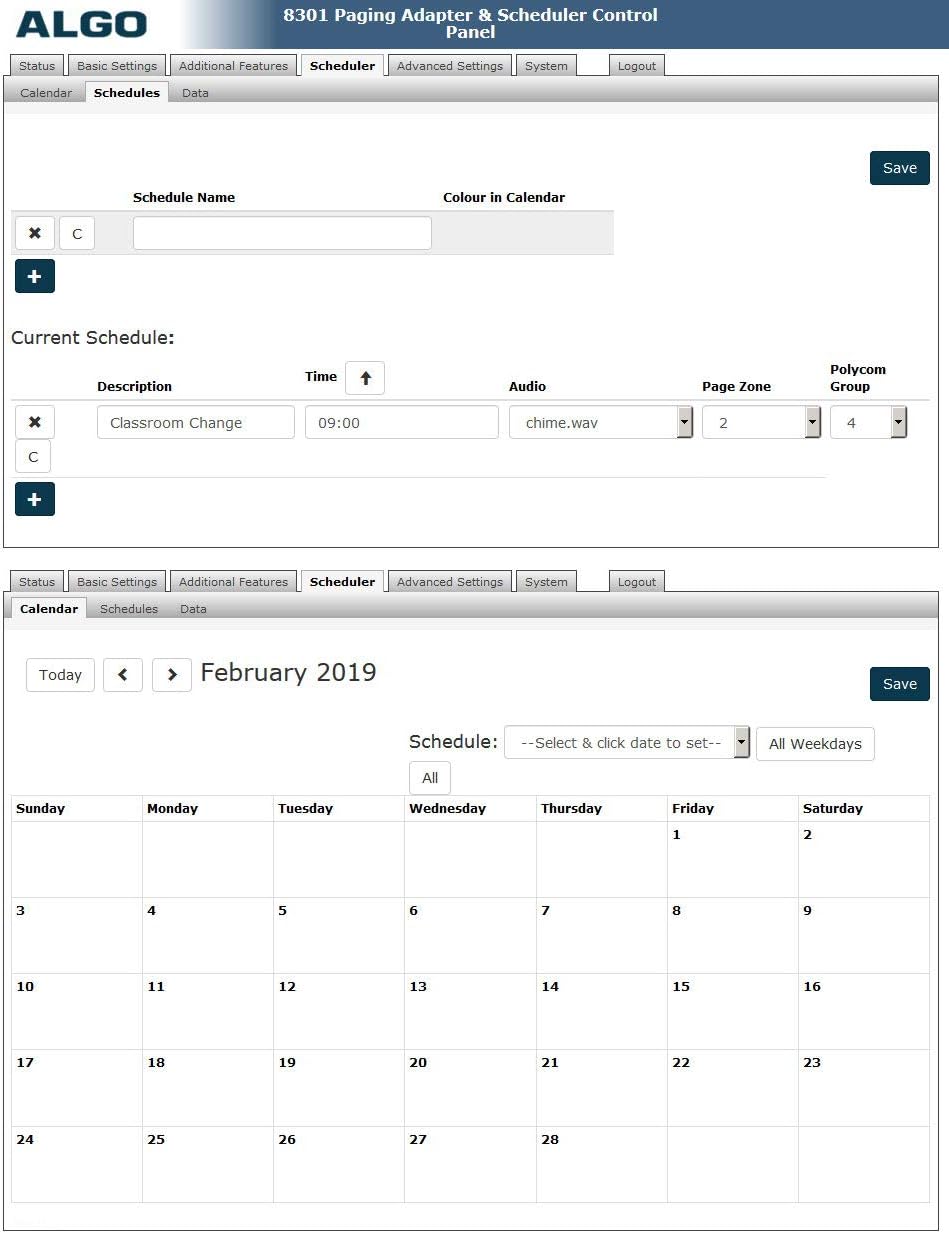Add a new schedule with plus button
Image resolution: width=949 pixels, height=1233 pixels.
(34, 277)
